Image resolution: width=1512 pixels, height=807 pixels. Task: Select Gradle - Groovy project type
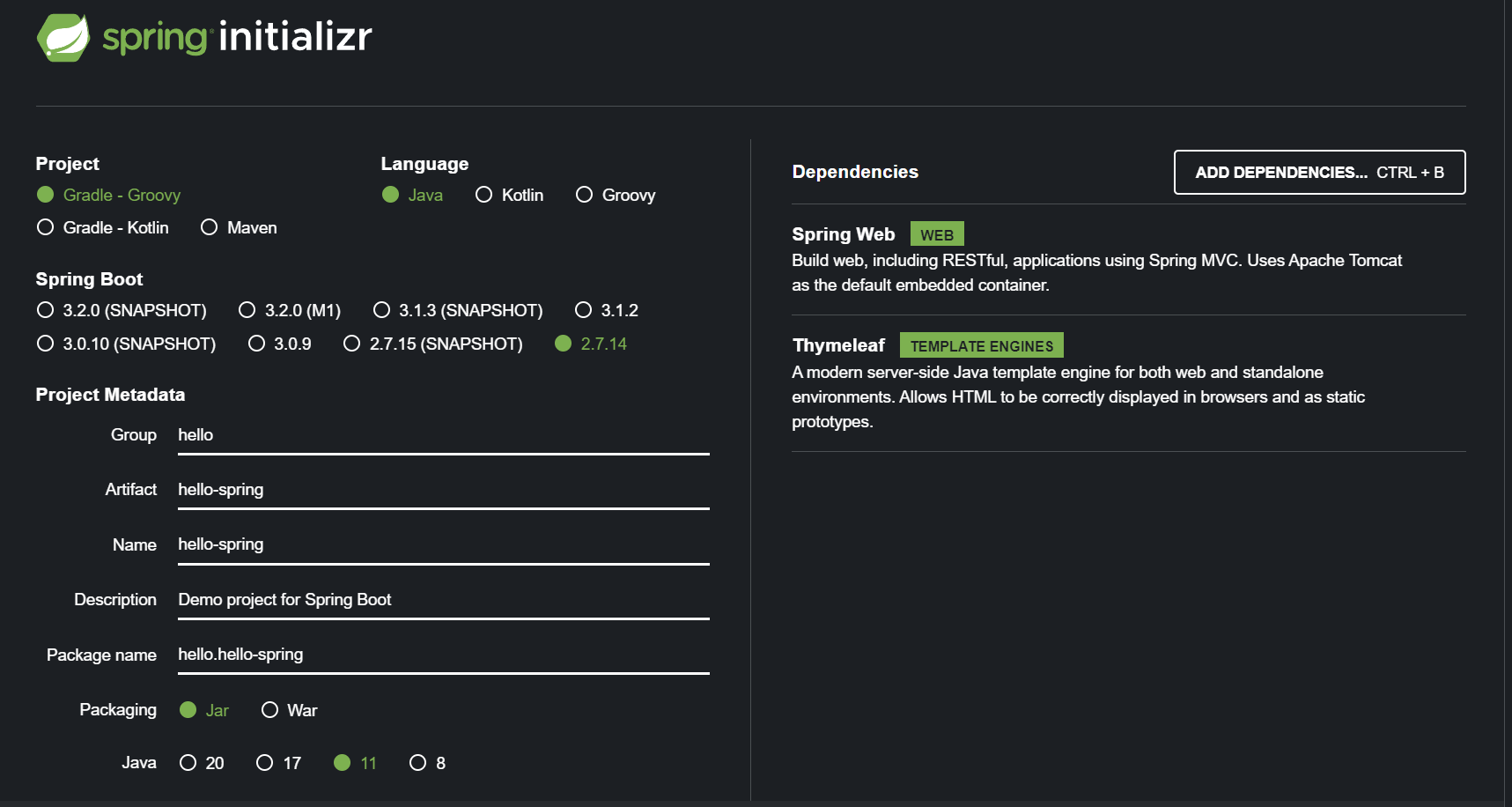click(108, 195)
